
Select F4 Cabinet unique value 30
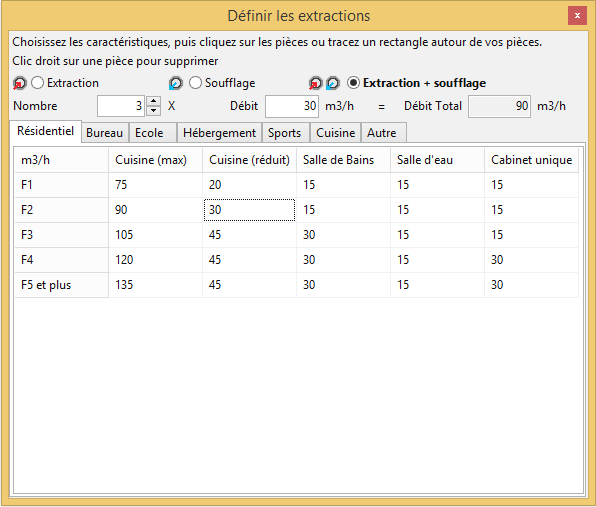pyautogui.click(x=531, y=260)
